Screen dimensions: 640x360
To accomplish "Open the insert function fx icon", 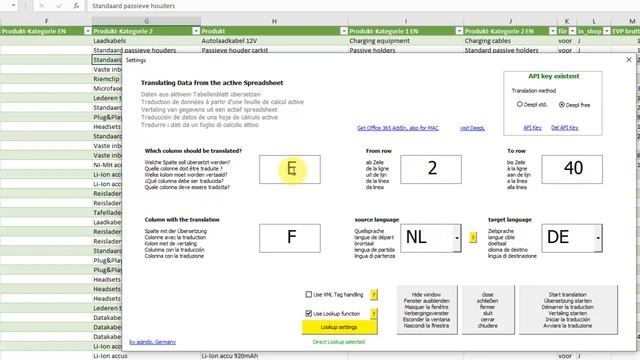I will [x=76, y=6].
